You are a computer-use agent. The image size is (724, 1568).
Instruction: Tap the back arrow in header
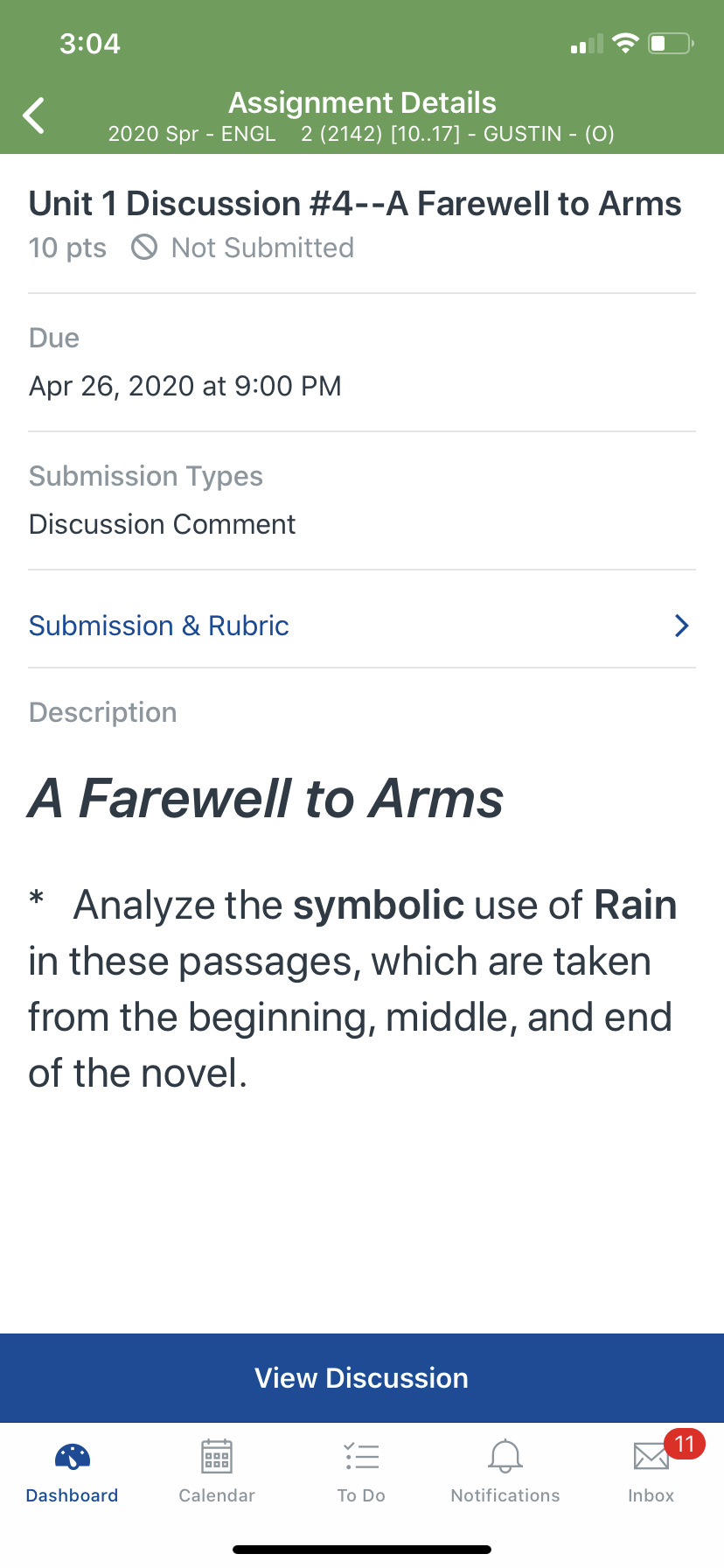34,115
